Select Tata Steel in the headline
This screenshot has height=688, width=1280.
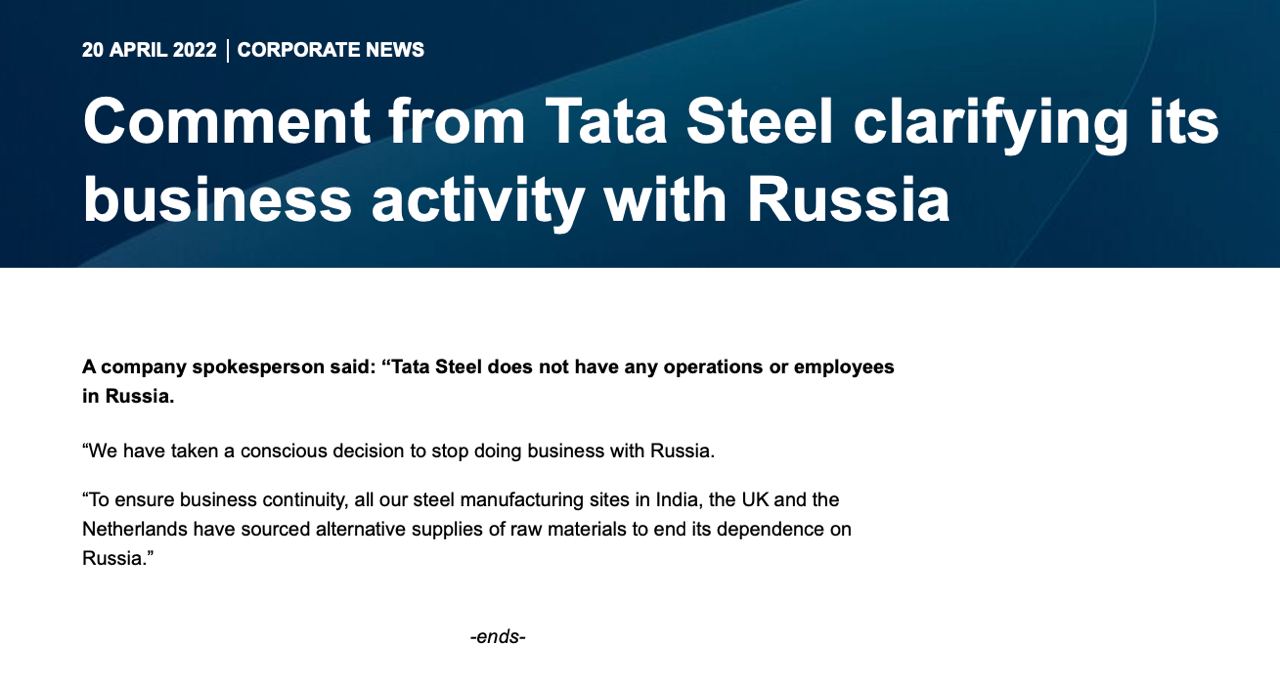click(690, 122)
